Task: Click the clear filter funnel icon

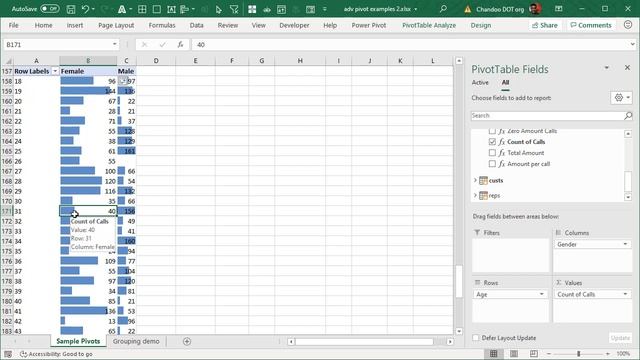Action: (234, 9)
